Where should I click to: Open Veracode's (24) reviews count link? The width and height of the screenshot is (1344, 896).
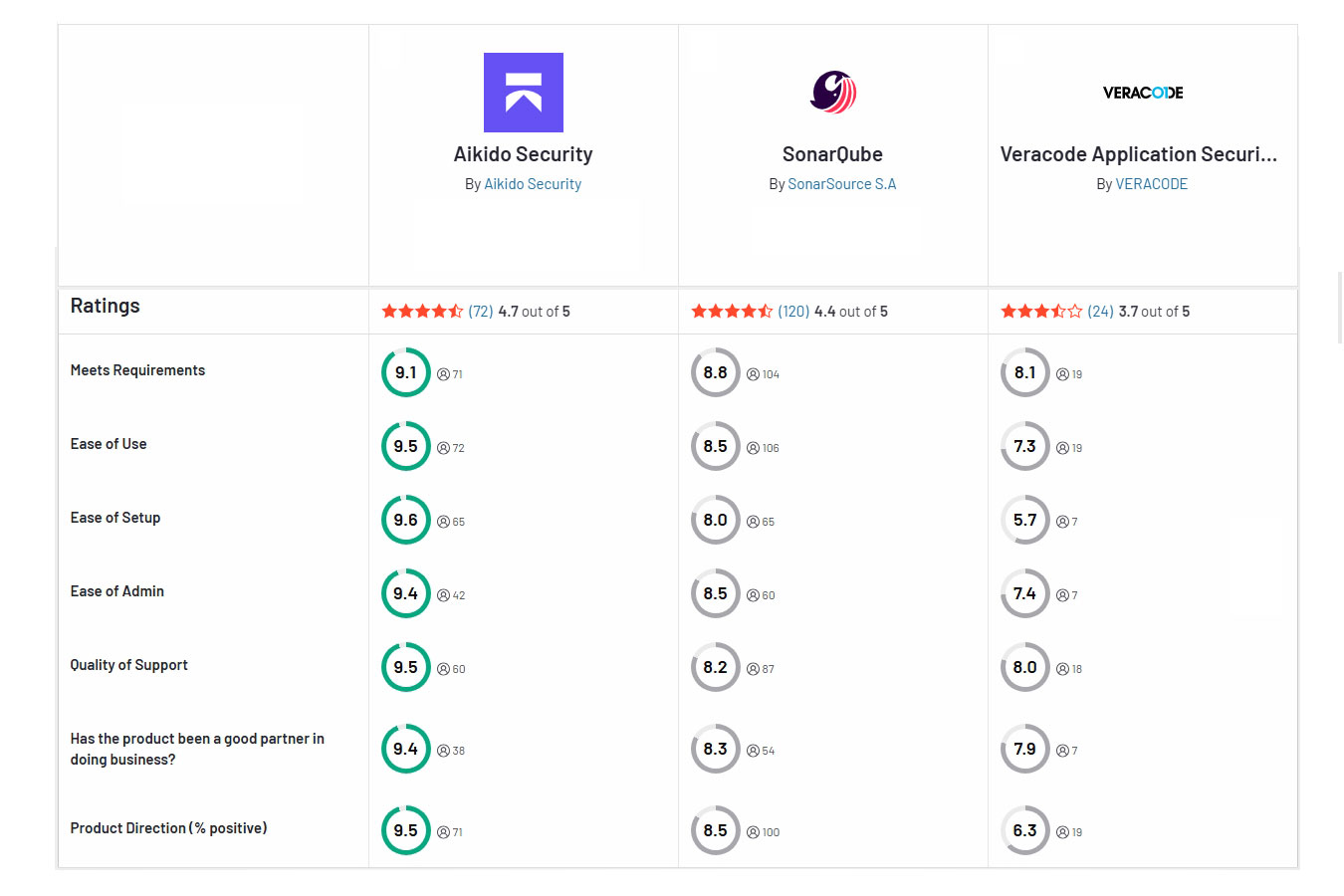(1100, 312)
